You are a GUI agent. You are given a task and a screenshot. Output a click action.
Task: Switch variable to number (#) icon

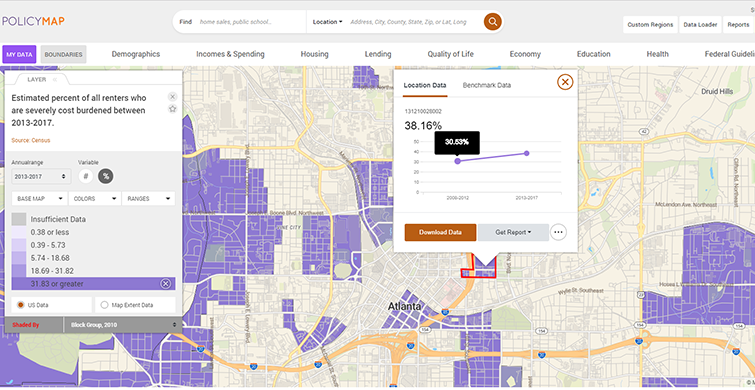point(86,176)
